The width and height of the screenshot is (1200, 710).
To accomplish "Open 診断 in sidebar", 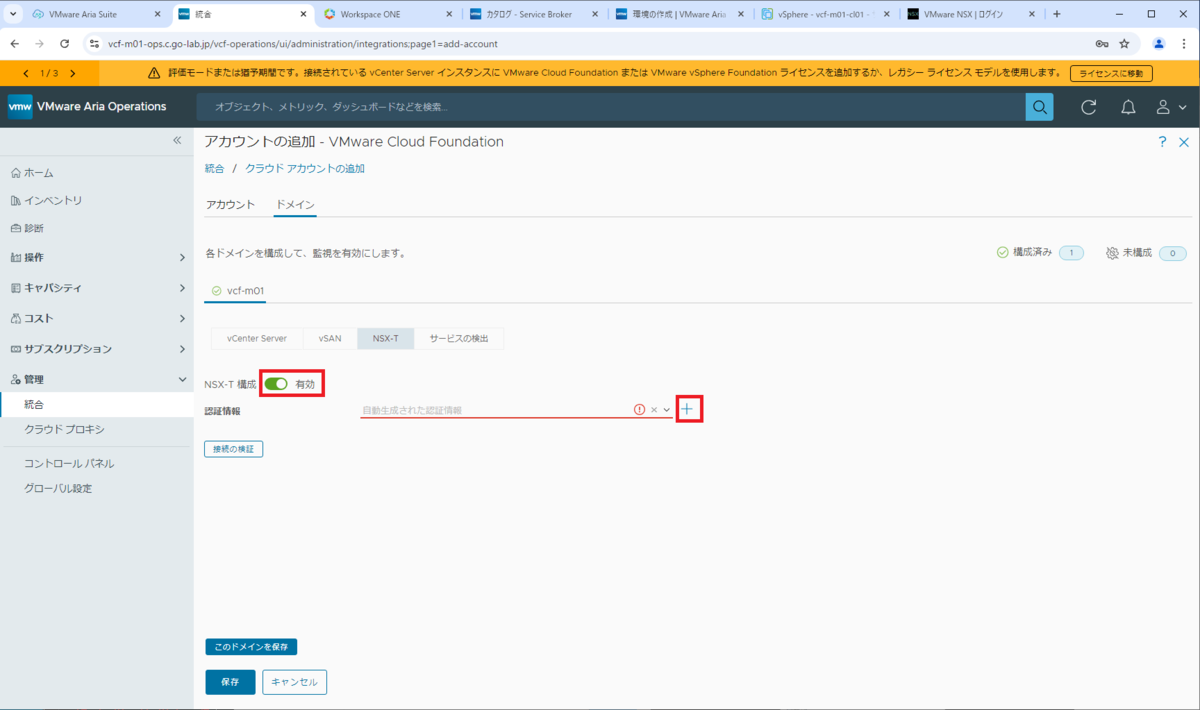I will point(27,228).
